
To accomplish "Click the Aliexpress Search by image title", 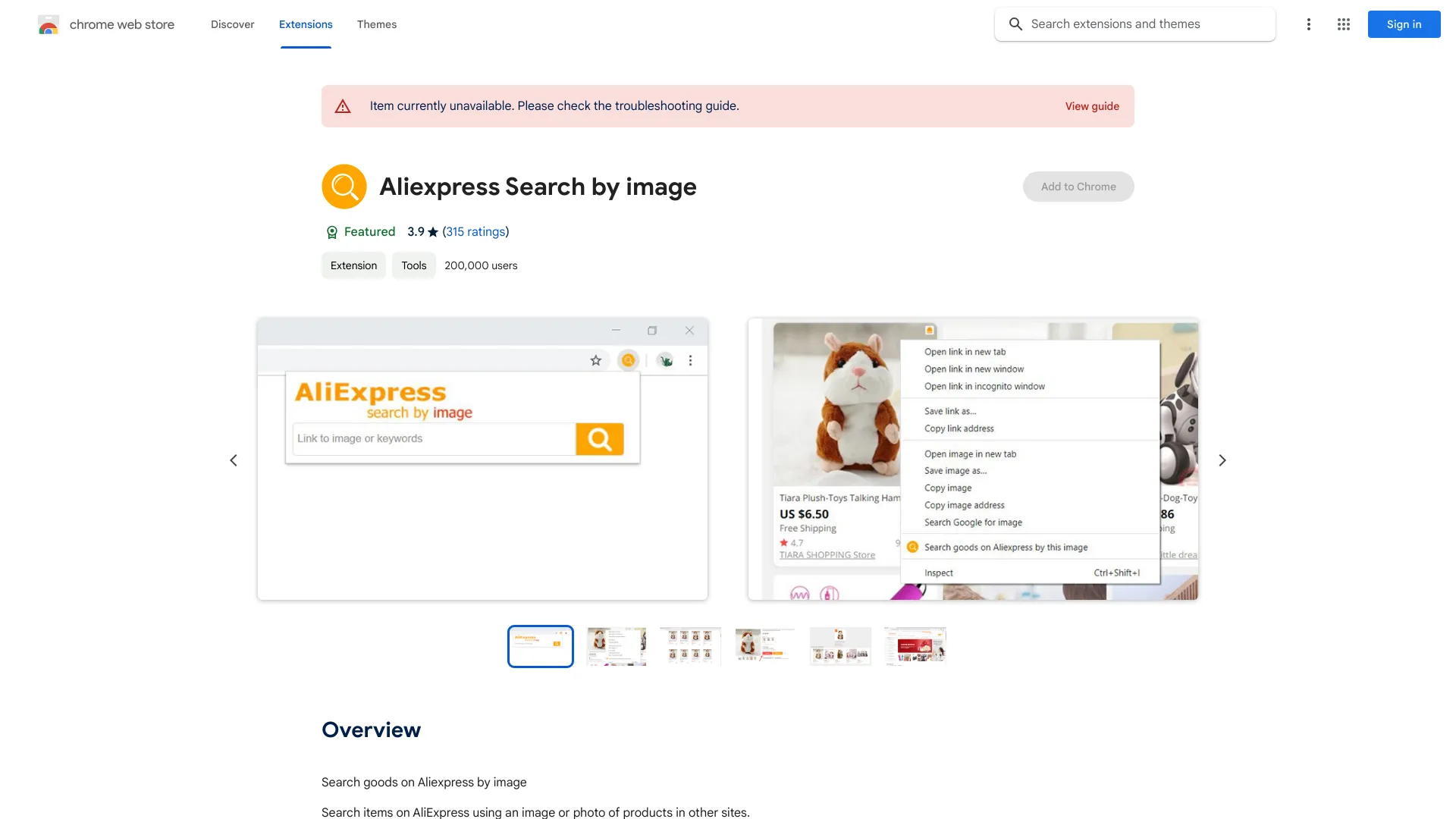I will click(538, 187).
